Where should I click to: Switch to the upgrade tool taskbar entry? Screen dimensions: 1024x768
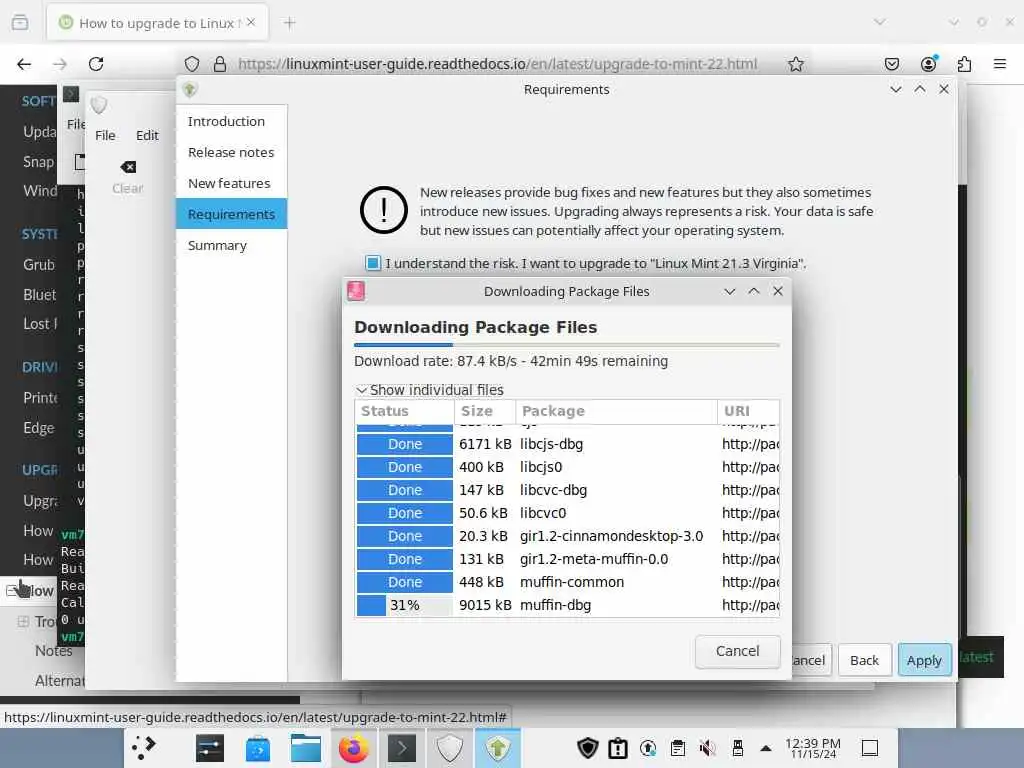click(498, 748)
